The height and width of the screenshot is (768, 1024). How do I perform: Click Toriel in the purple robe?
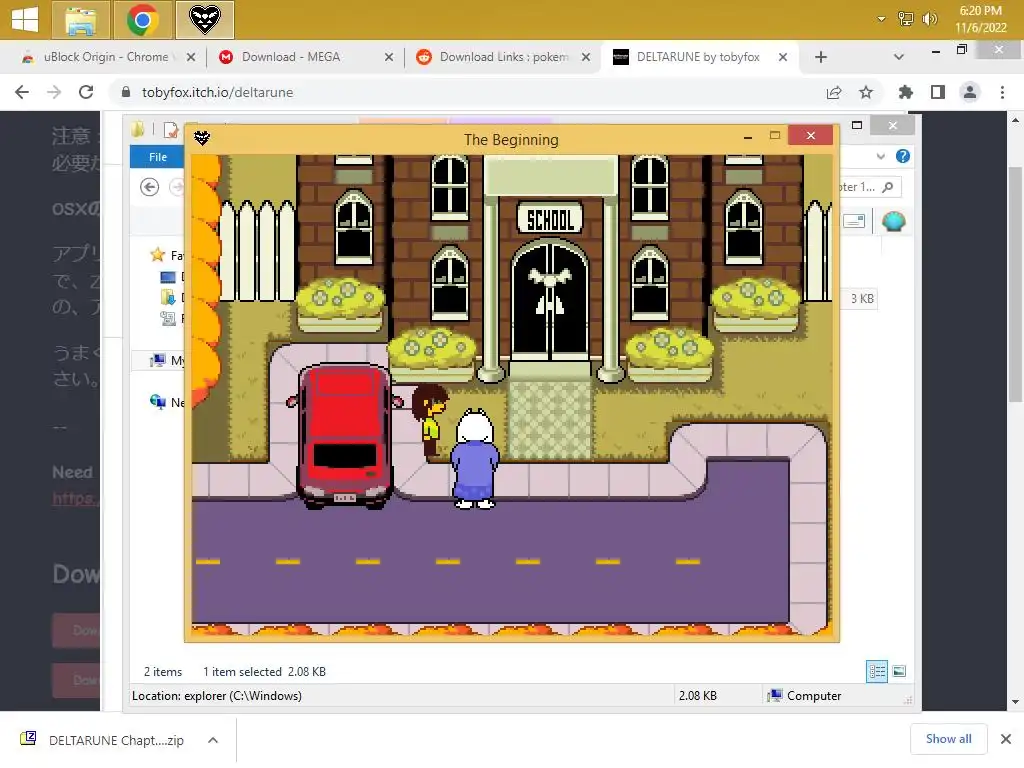[475, 458]
